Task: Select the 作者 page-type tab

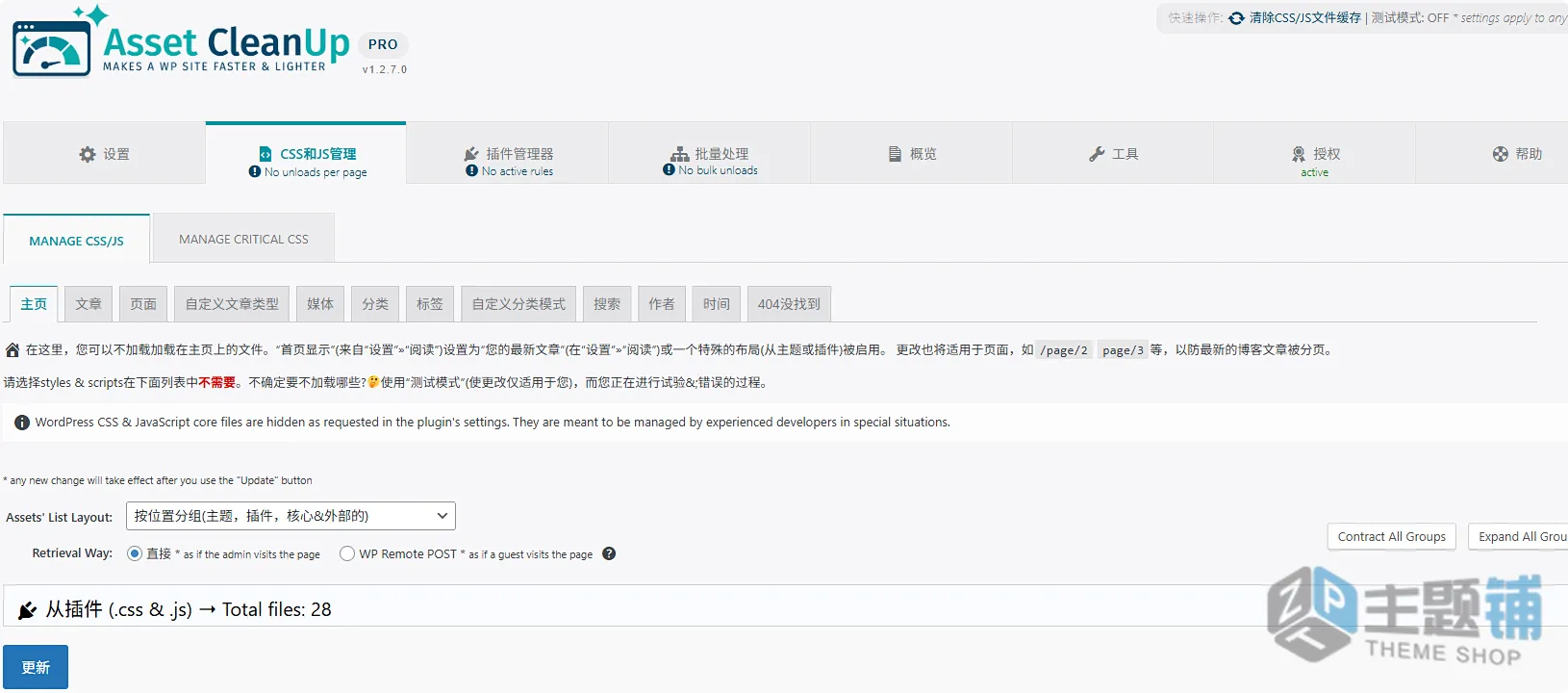Action: point(662,303)
